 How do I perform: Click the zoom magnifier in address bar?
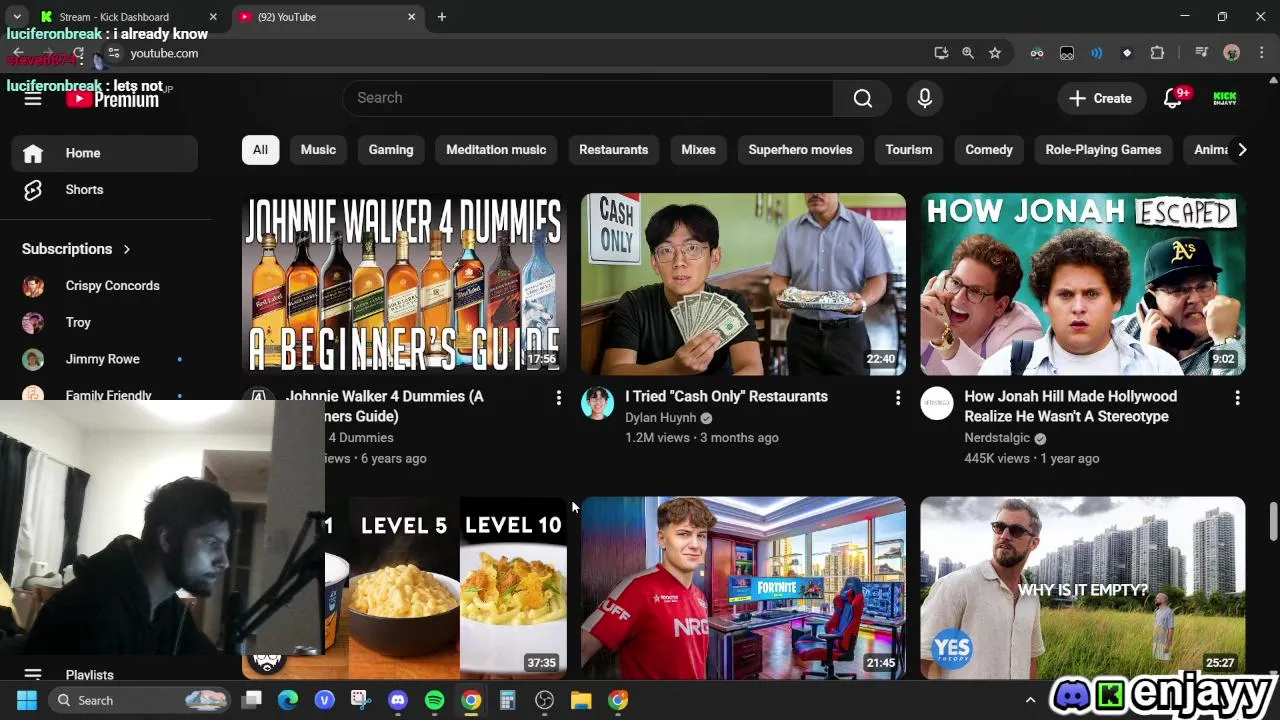pos(968,53)
